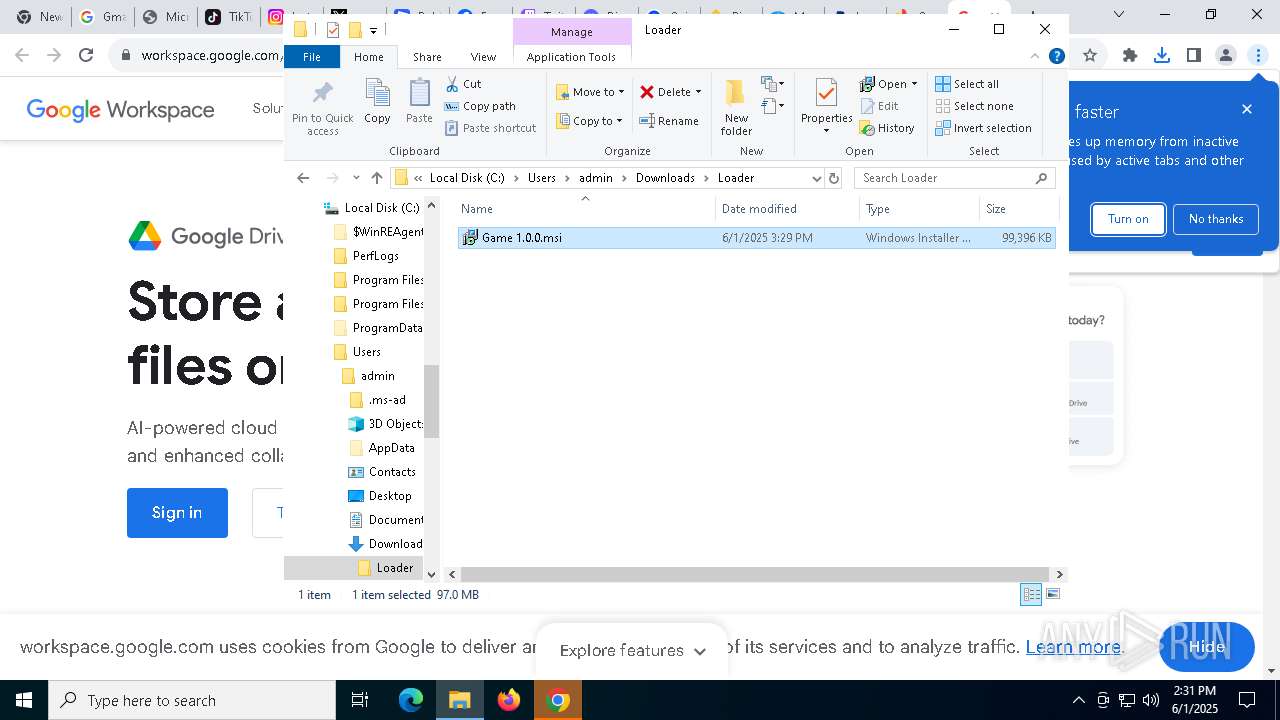Select Desktop in navigation tree
This screenshot has height=720, width=1280.
click(x=389, y=496)
